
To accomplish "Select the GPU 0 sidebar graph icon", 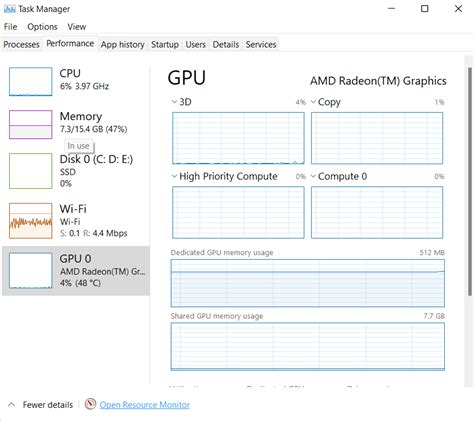I will click(x=31, y=270).
